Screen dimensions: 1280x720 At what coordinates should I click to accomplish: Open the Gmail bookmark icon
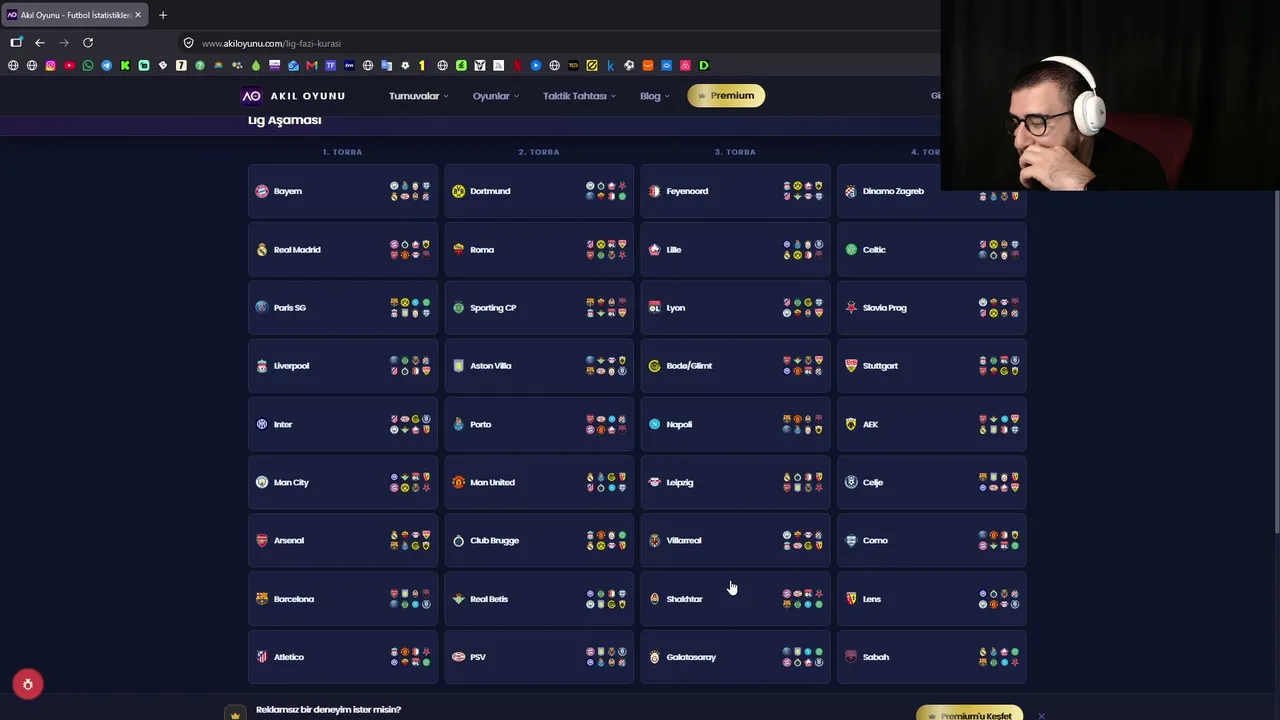pos(312,66)
